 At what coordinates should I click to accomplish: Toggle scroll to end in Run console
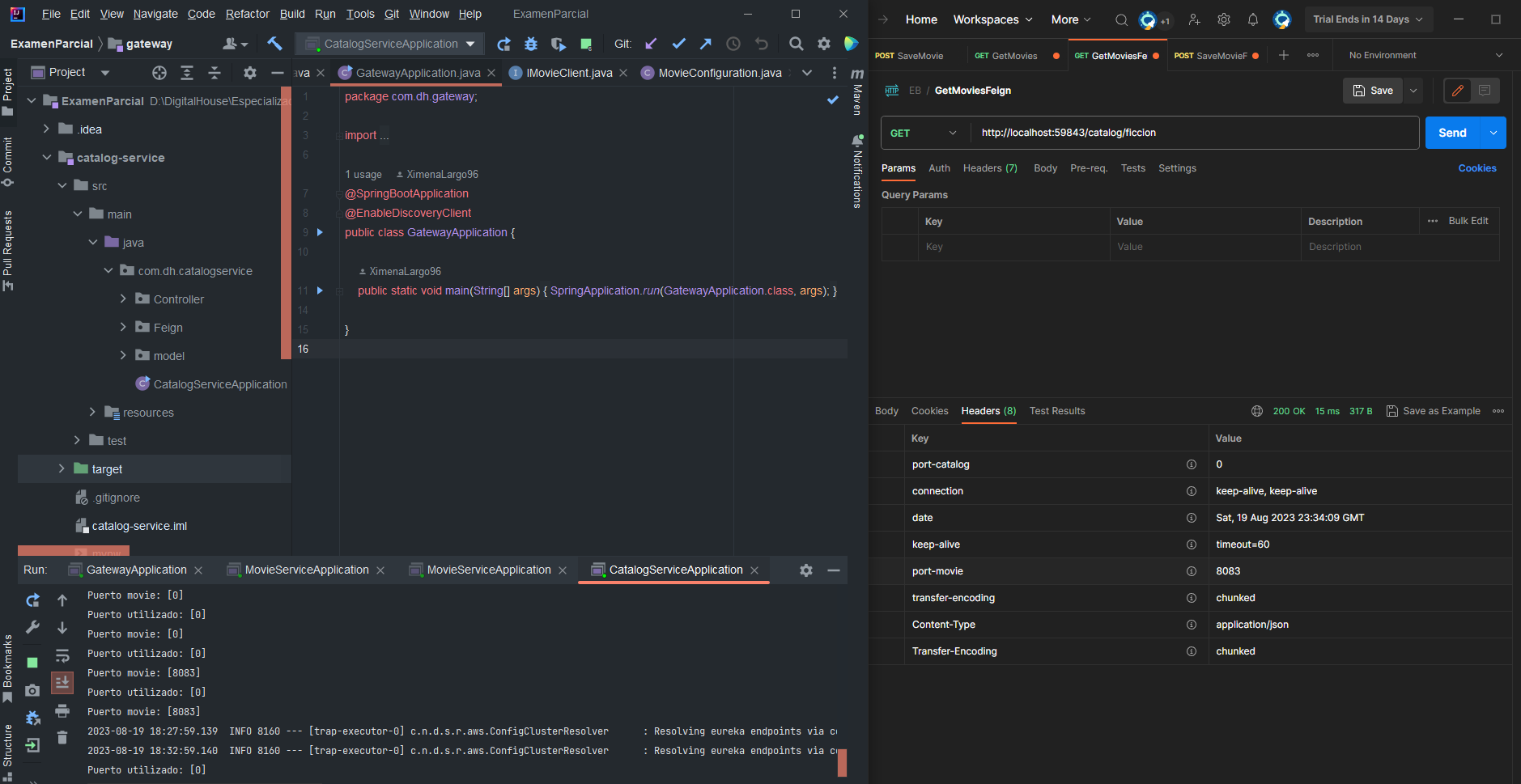tap(62, 683)
